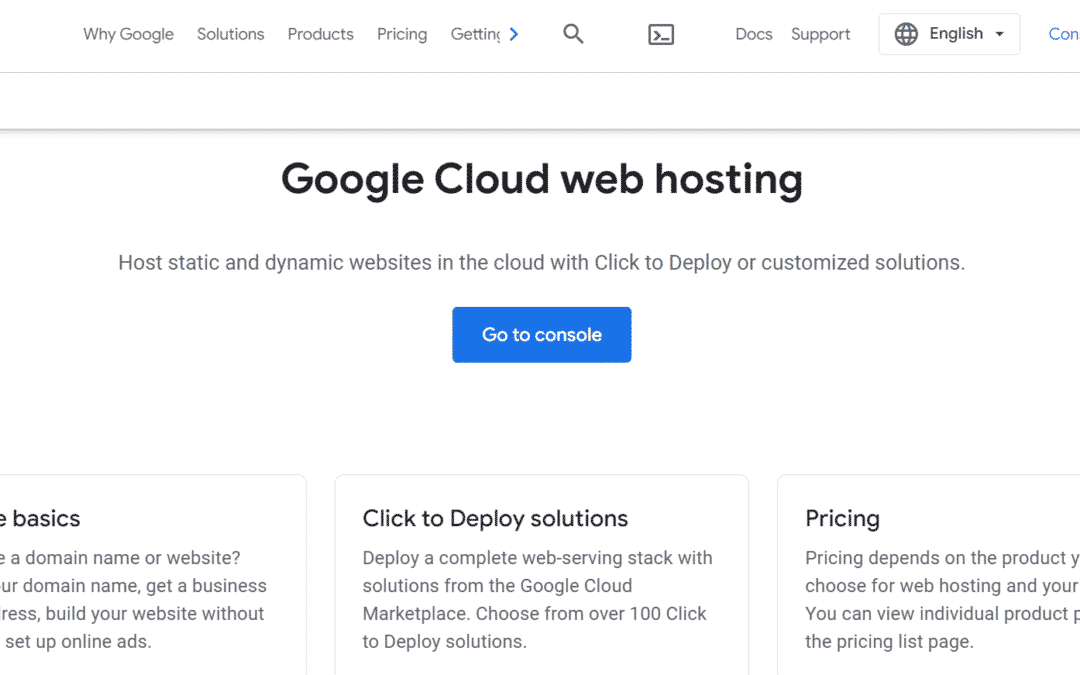Viewport: 1080px width, 675px height.
Task: Open the basics card on the left
Action: coord(153,575)
